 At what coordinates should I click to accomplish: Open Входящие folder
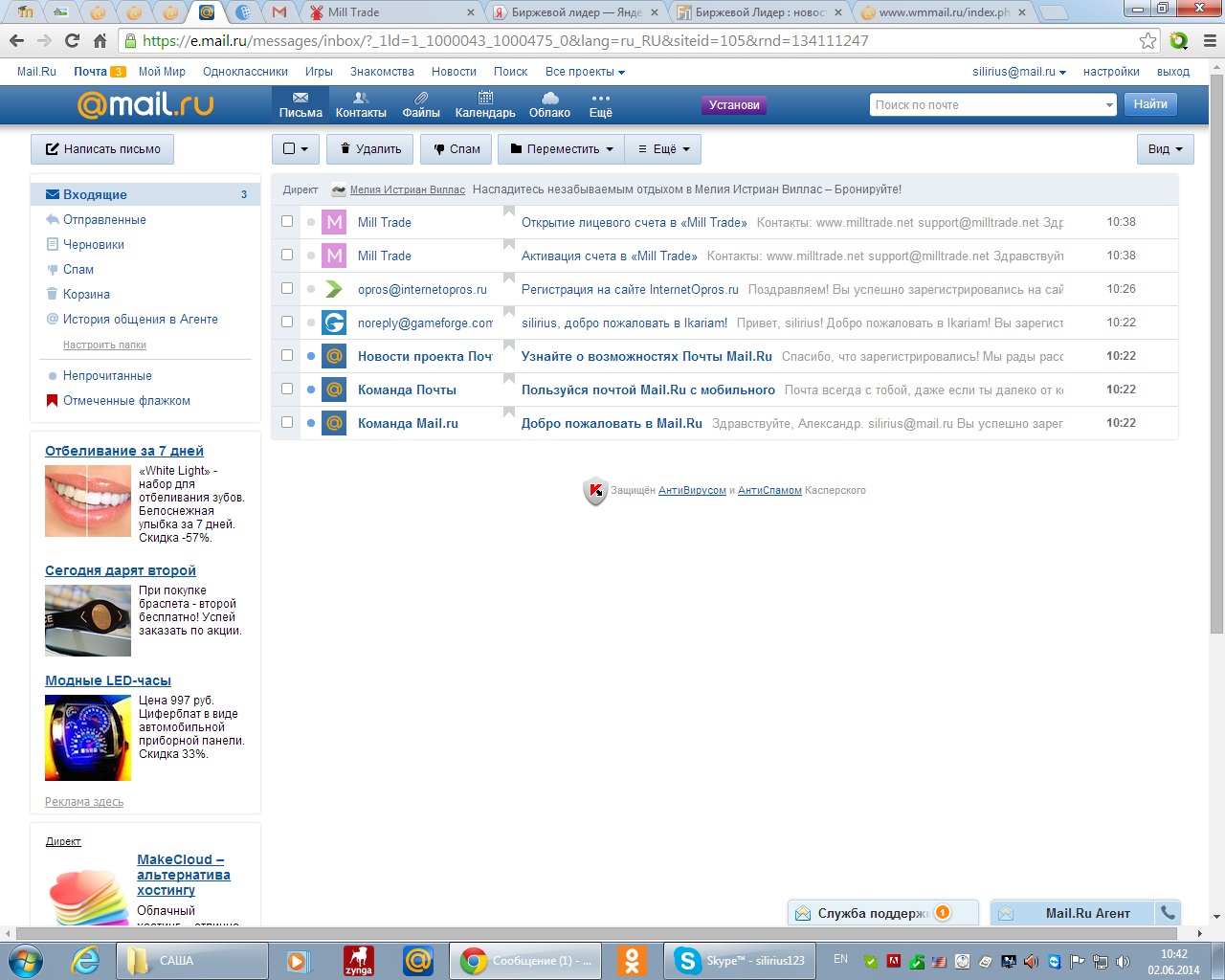(x=145, y=194)
